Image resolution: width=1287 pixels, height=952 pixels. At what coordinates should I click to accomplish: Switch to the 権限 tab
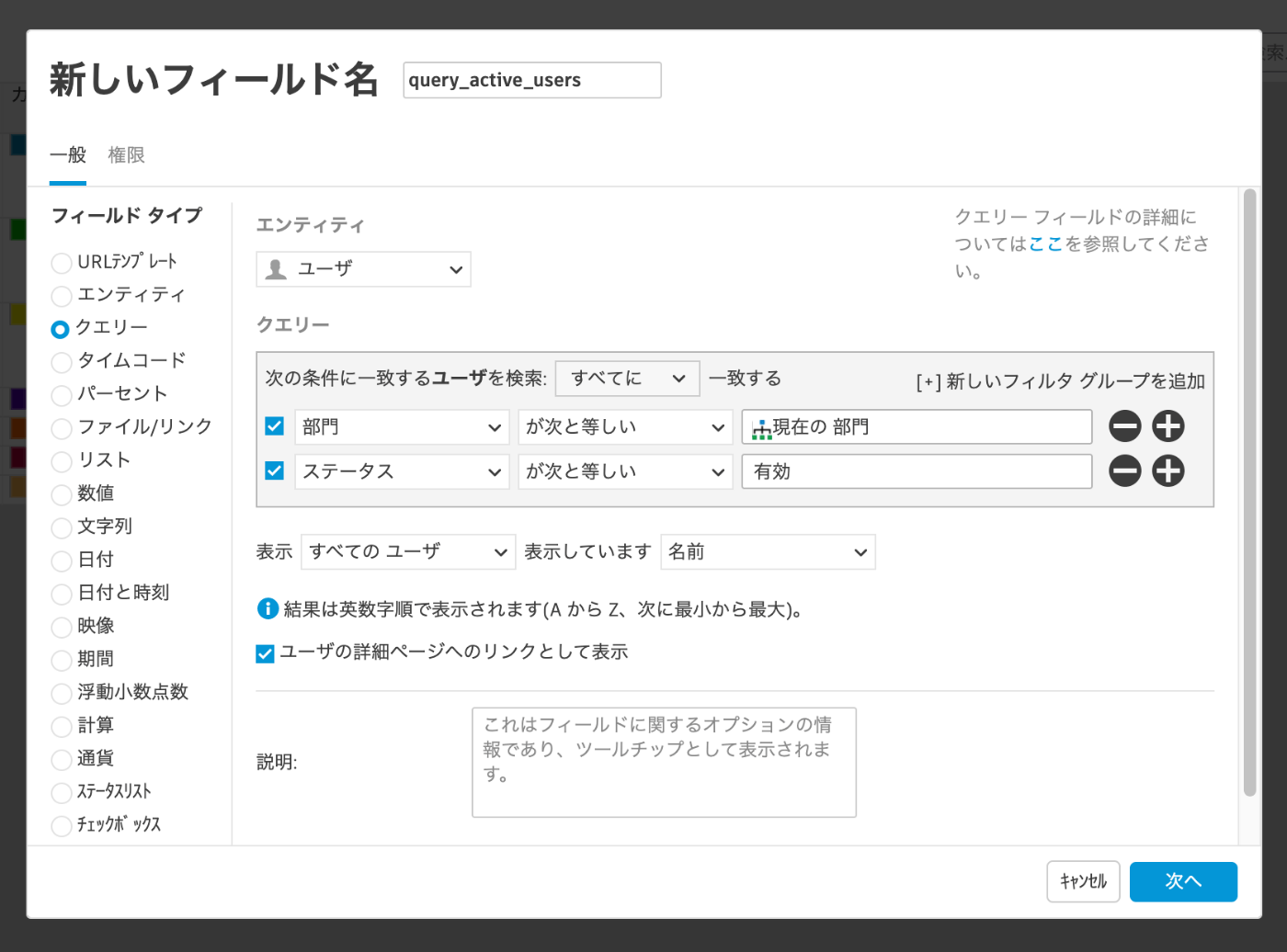(x=126, y=155)
